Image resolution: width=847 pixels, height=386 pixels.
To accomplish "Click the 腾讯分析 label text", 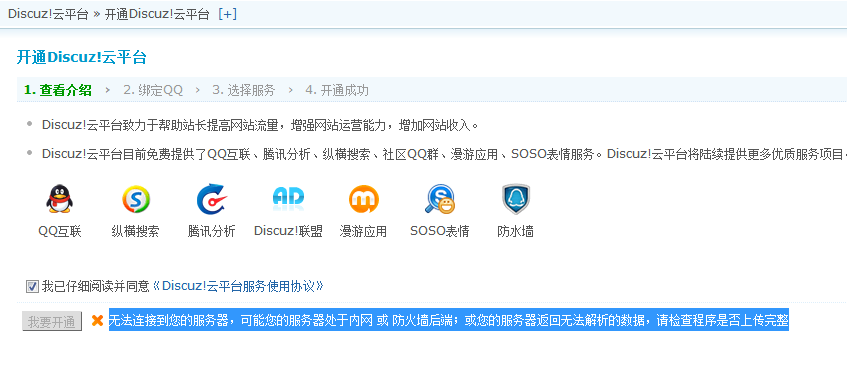I will coord(212,232).
